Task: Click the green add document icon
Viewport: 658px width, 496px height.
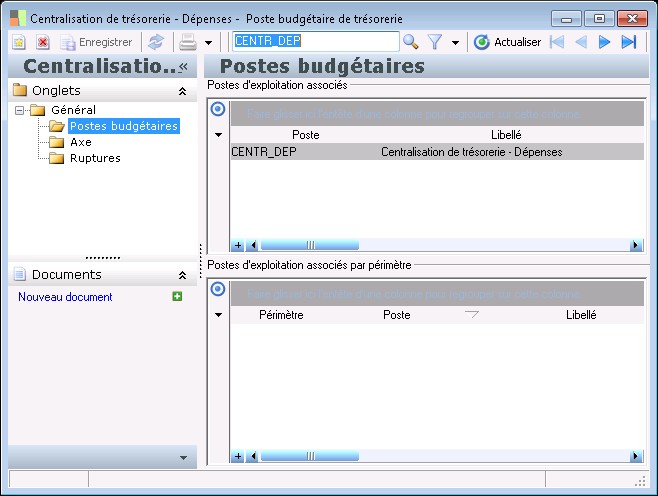Action: tap(177, 297)
